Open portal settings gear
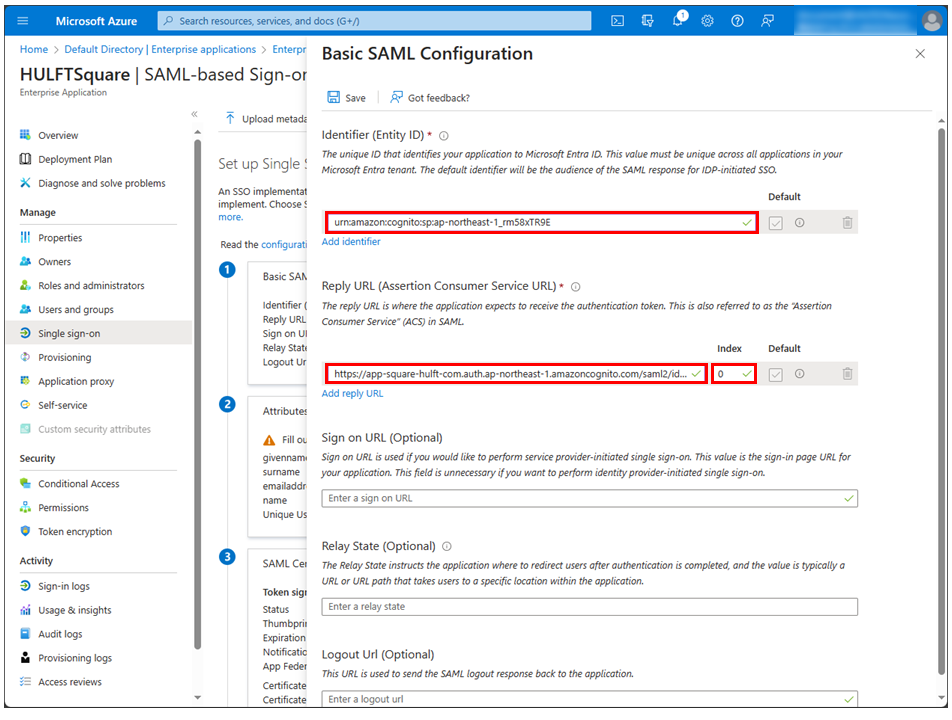This screenshot has height=720, width=952. click(707, 21)
